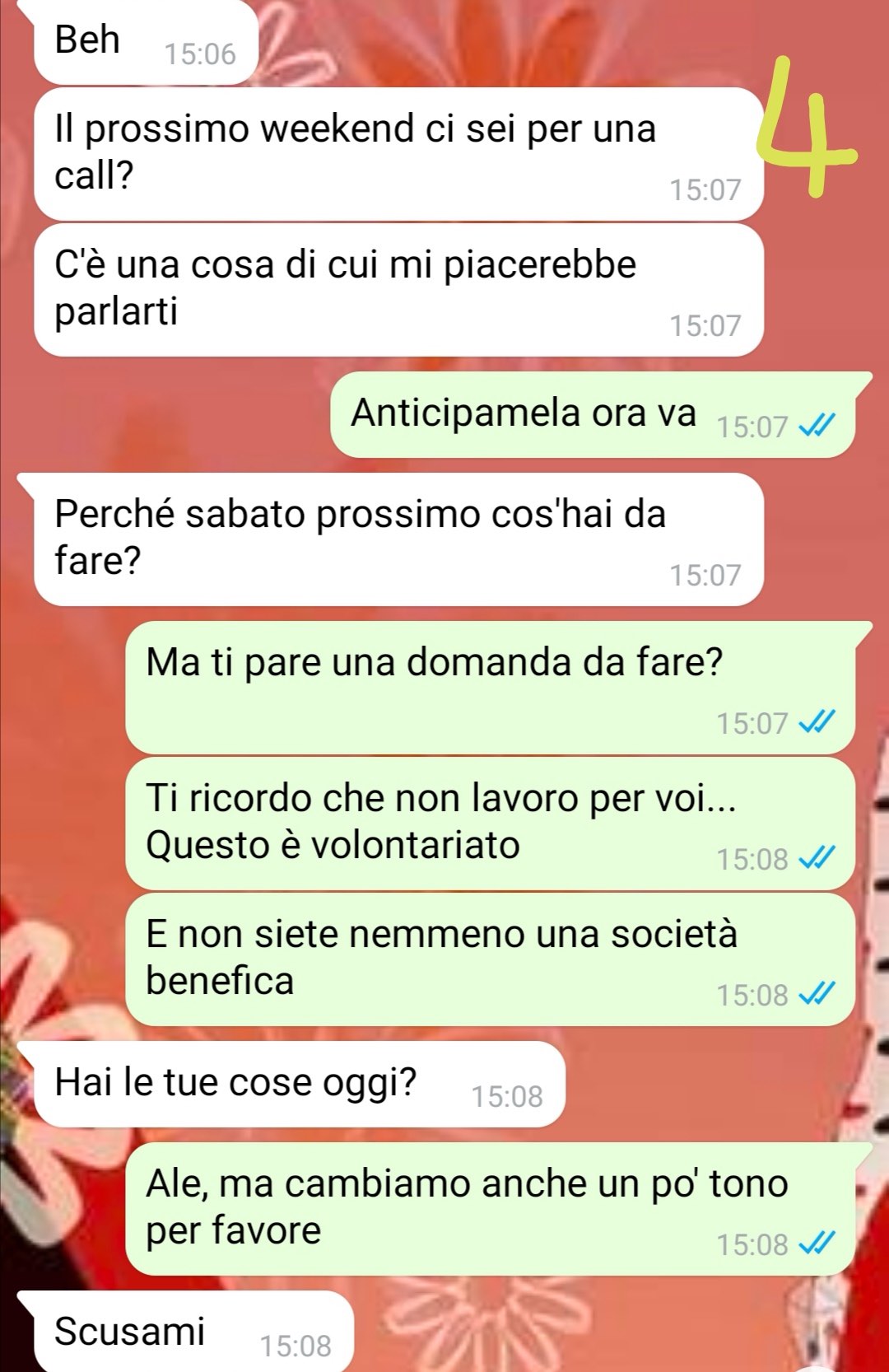889x1372 pixels.
Task: Select the 'Ma ti pare una domanda' message
Action: pos(490,688)
